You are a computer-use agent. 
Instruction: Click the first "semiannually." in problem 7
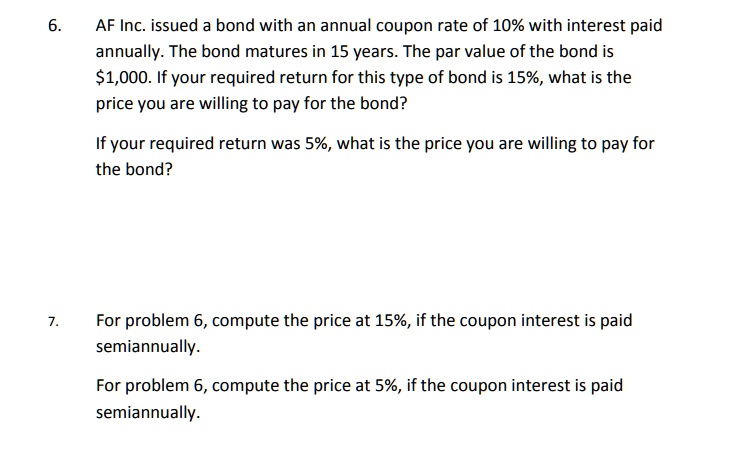[x=147, y=347]
